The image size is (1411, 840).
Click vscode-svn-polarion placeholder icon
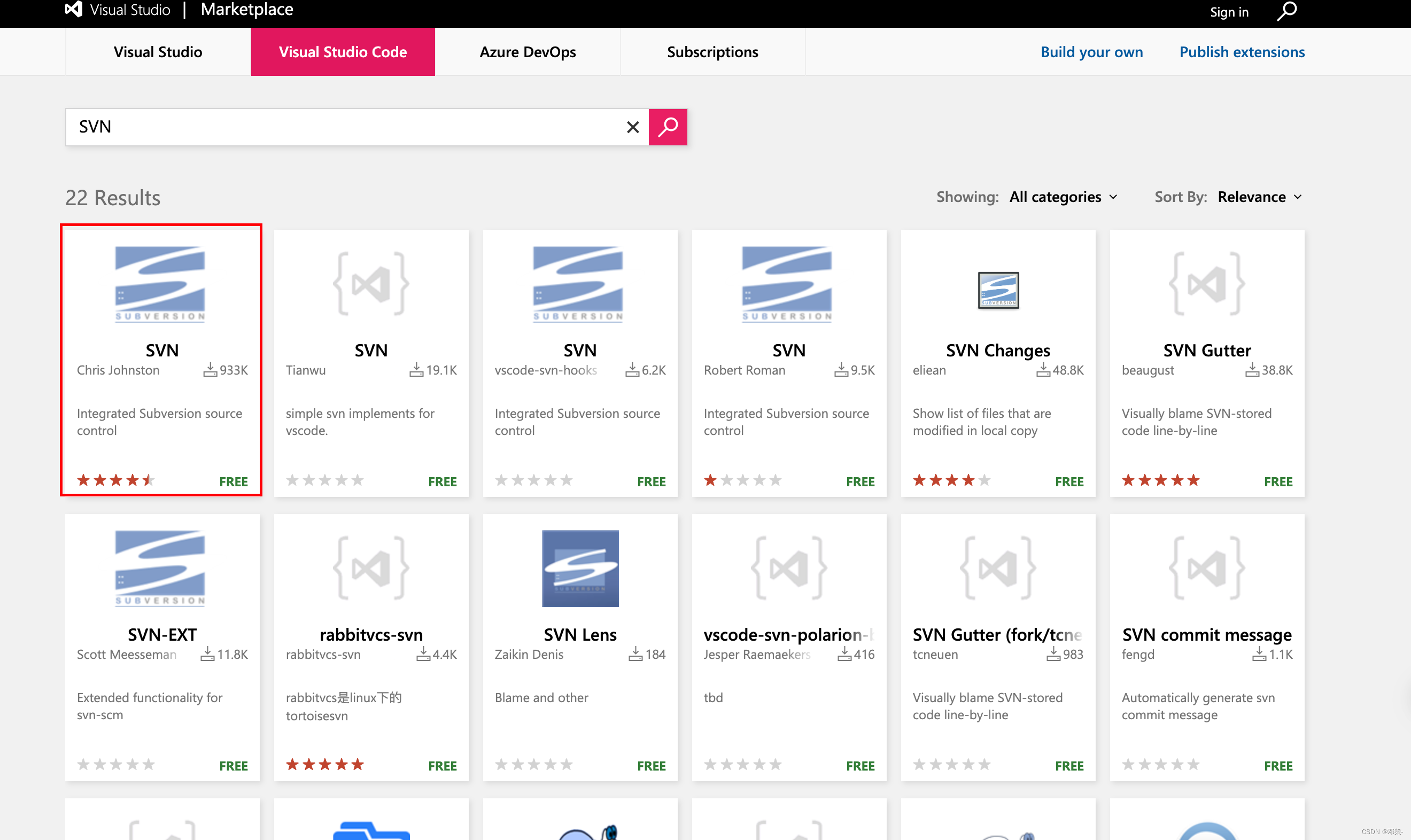789,567
